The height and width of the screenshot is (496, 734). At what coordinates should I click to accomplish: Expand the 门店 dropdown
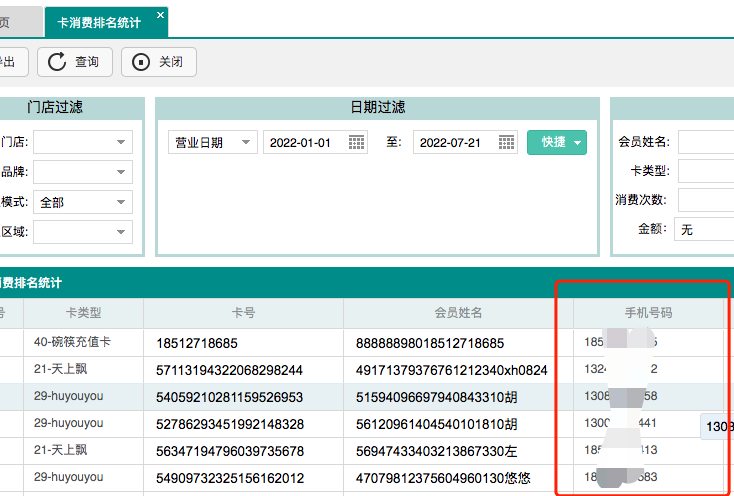[x=122, y=142]
